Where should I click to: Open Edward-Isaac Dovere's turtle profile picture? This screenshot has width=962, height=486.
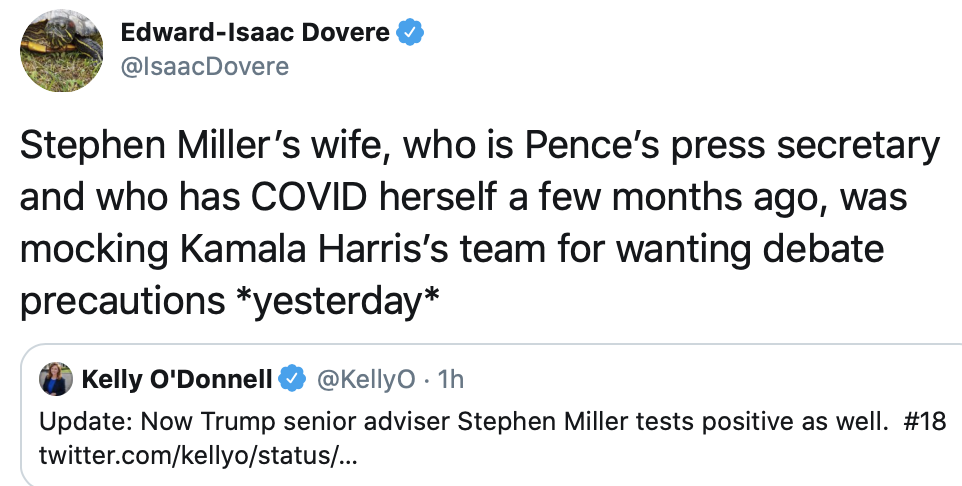pyautogui.click(x=62, y=50)
